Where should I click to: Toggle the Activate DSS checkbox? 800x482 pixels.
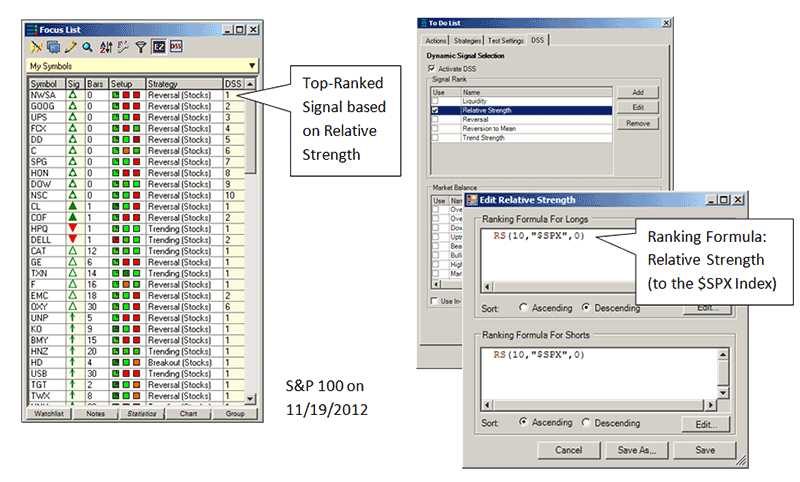[x=432, y=68]
